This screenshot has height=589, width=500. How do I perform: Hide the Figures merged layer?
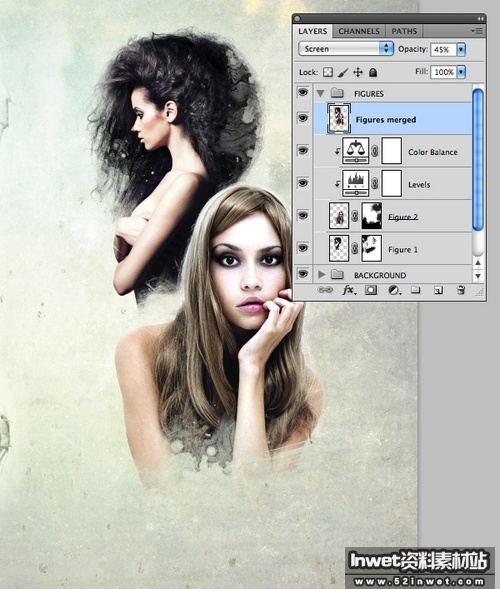pyautogui.click(x=303, y=119)
